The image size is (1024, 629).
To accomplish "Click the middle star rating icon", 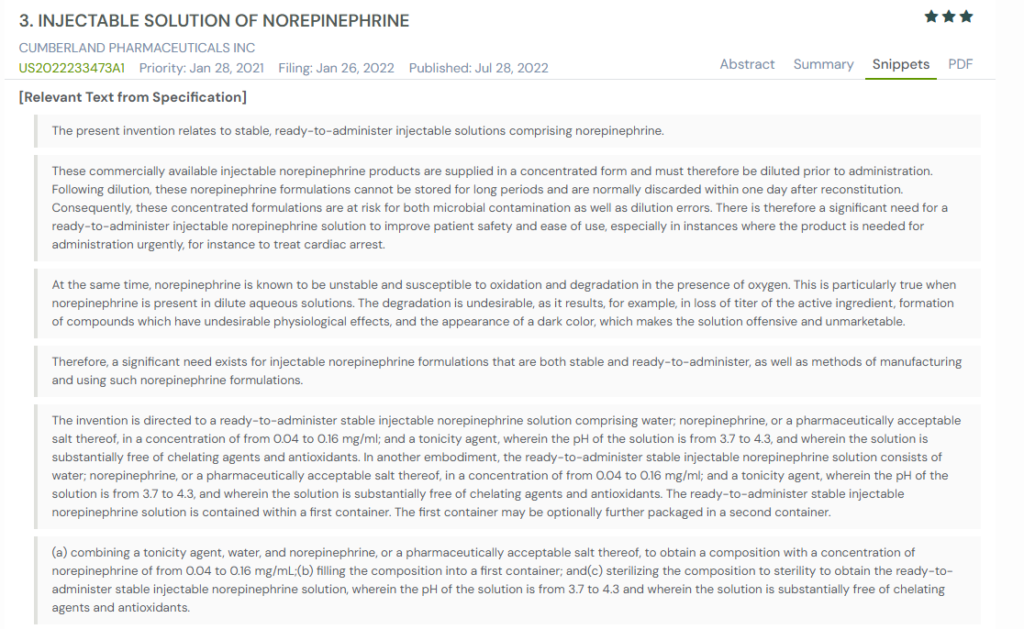I will pos(948,17).
